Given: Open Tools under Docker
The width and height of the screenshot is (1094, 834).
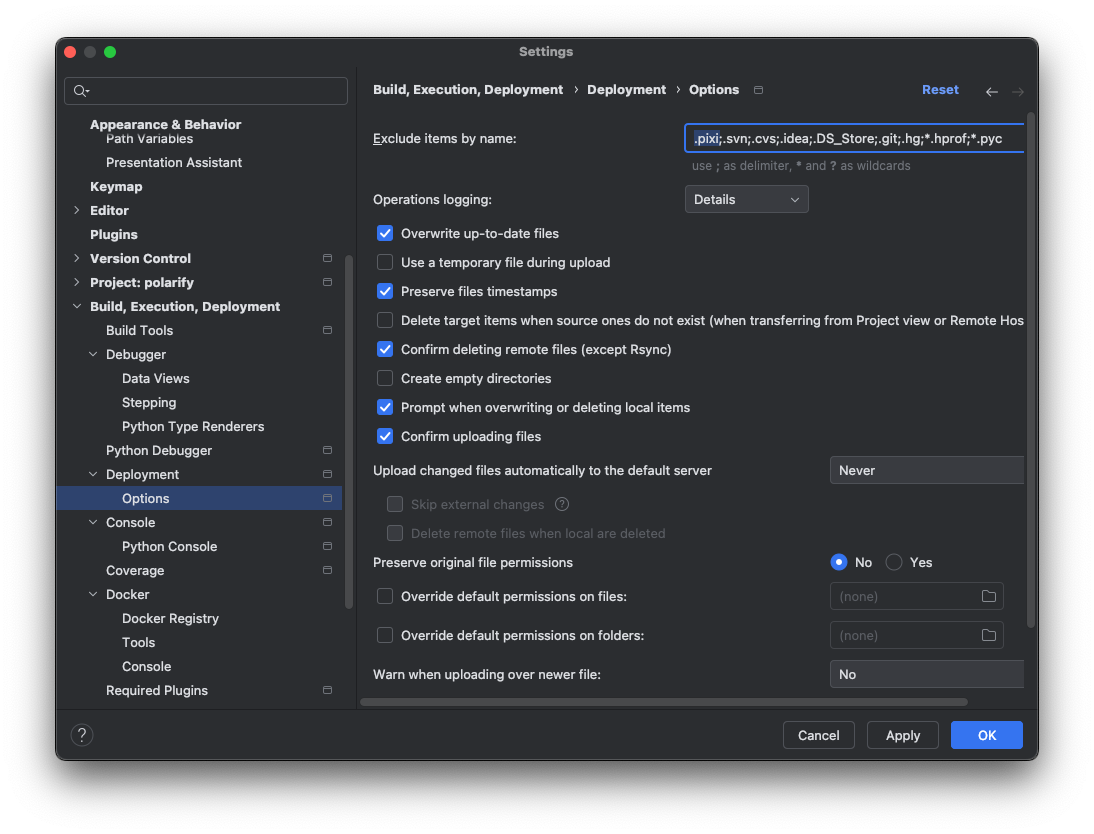Looking at the screenshot, I should coord(138,642).
